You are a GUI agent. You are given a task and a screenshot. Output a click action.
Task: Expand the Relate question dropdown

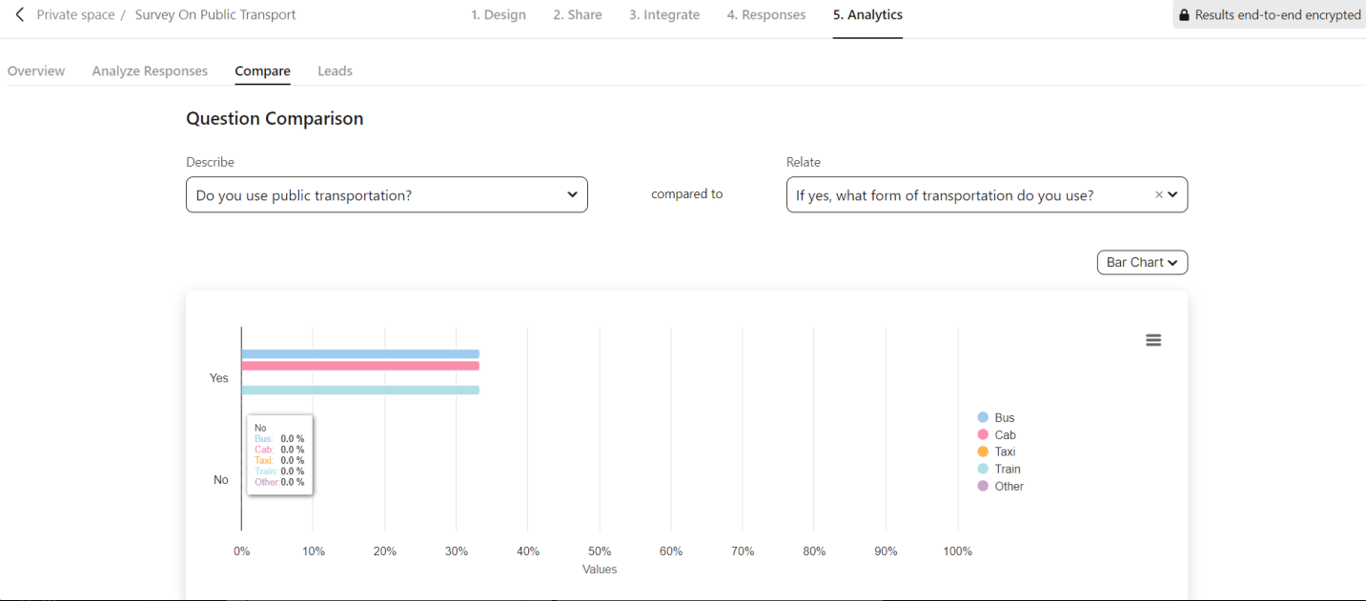1173,195
